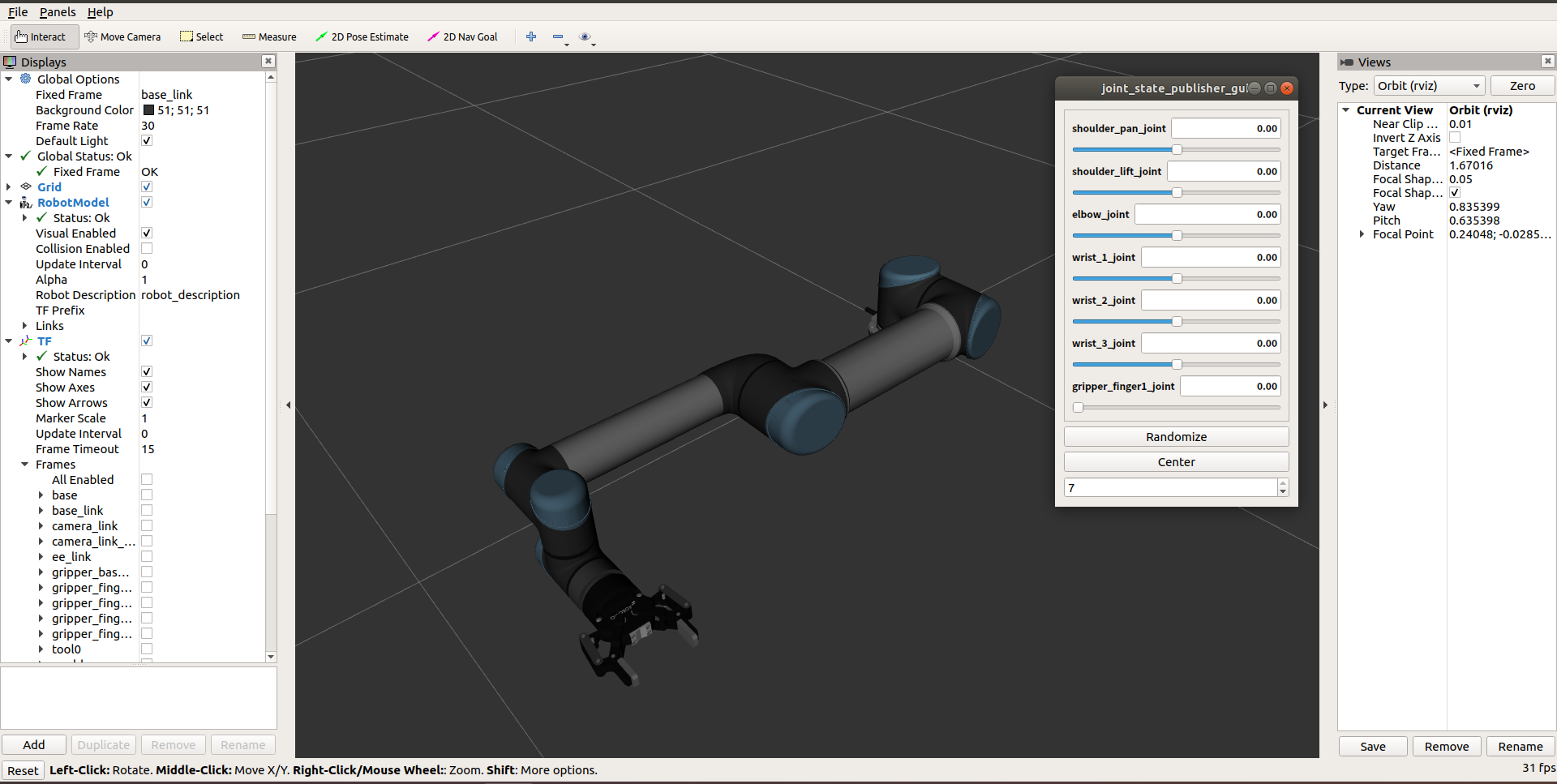This screenshot has width=1557, height=784.
Task: Collapse the Frames tree item
Action: point(24,465)
